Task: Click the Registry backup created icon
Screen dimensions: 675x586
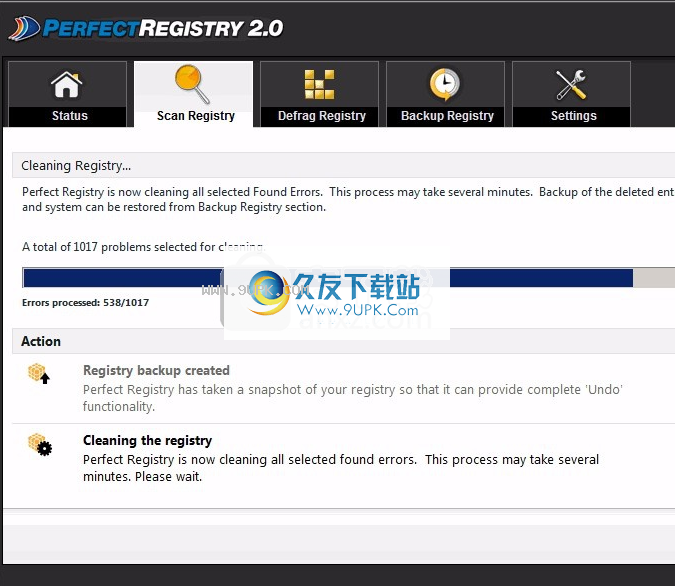Action: click(39, 374)
